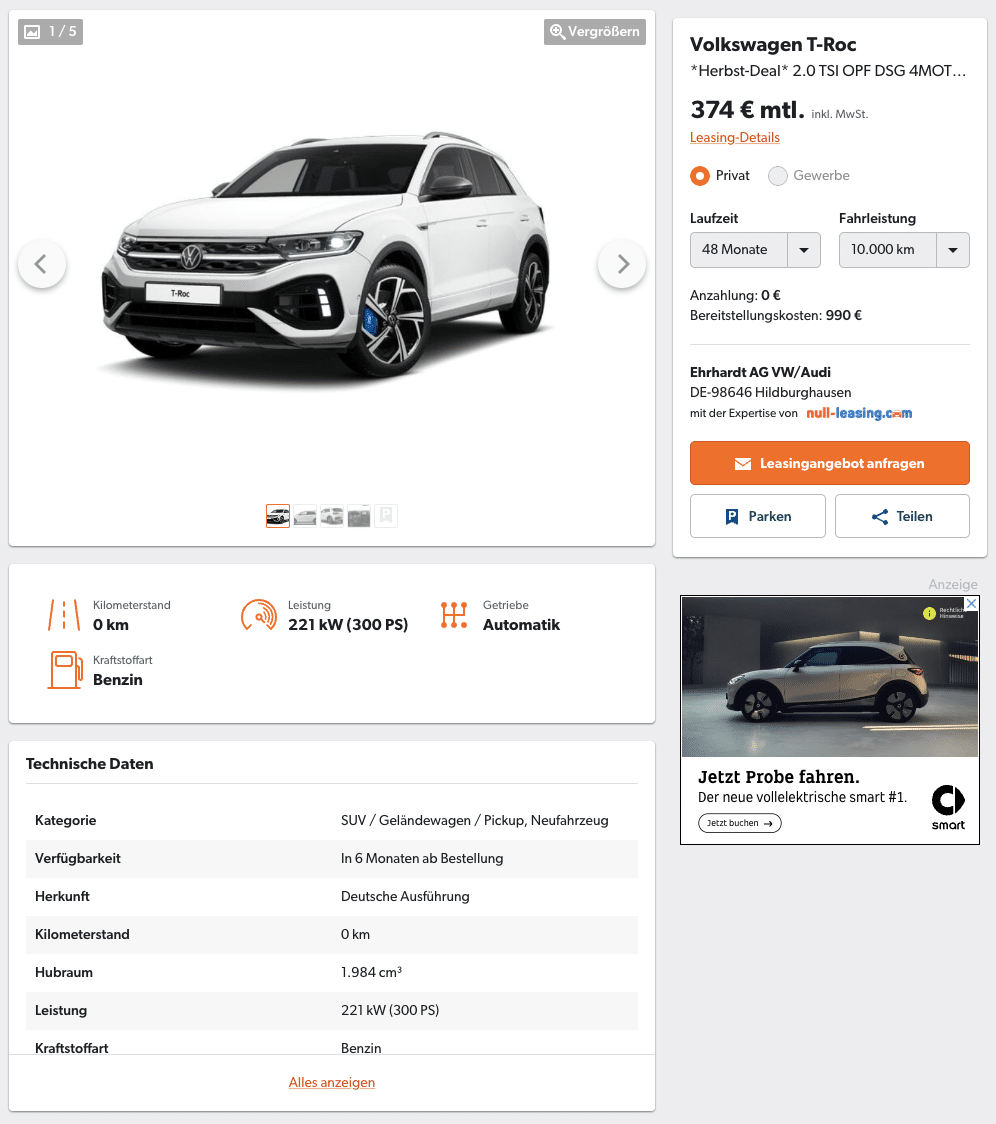Close the smart advertisement
The height and width of the screenshot is (1124, 996).
pos(971,604)
